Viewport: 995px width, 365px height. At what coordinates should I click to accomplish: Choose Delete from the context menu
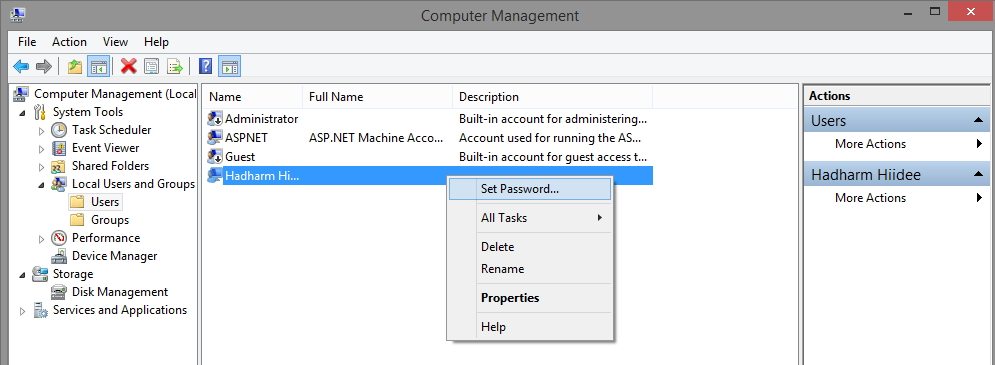coord(530,247)
